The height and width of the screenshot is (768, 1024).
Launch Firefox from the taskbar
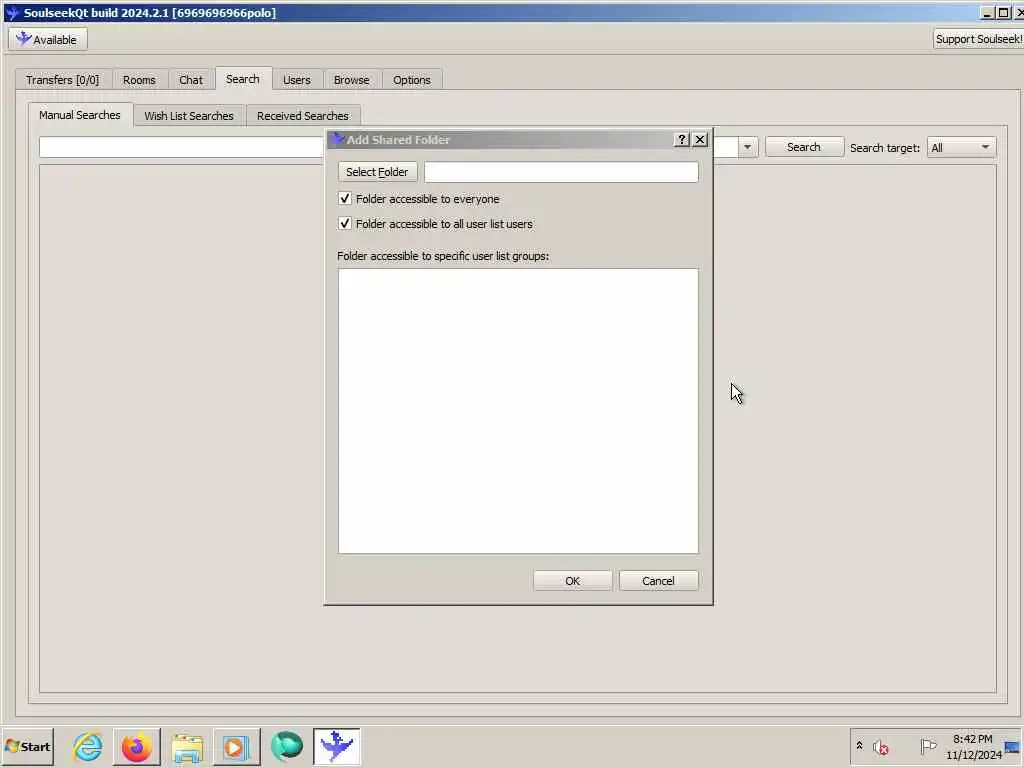tap(136, 746)
